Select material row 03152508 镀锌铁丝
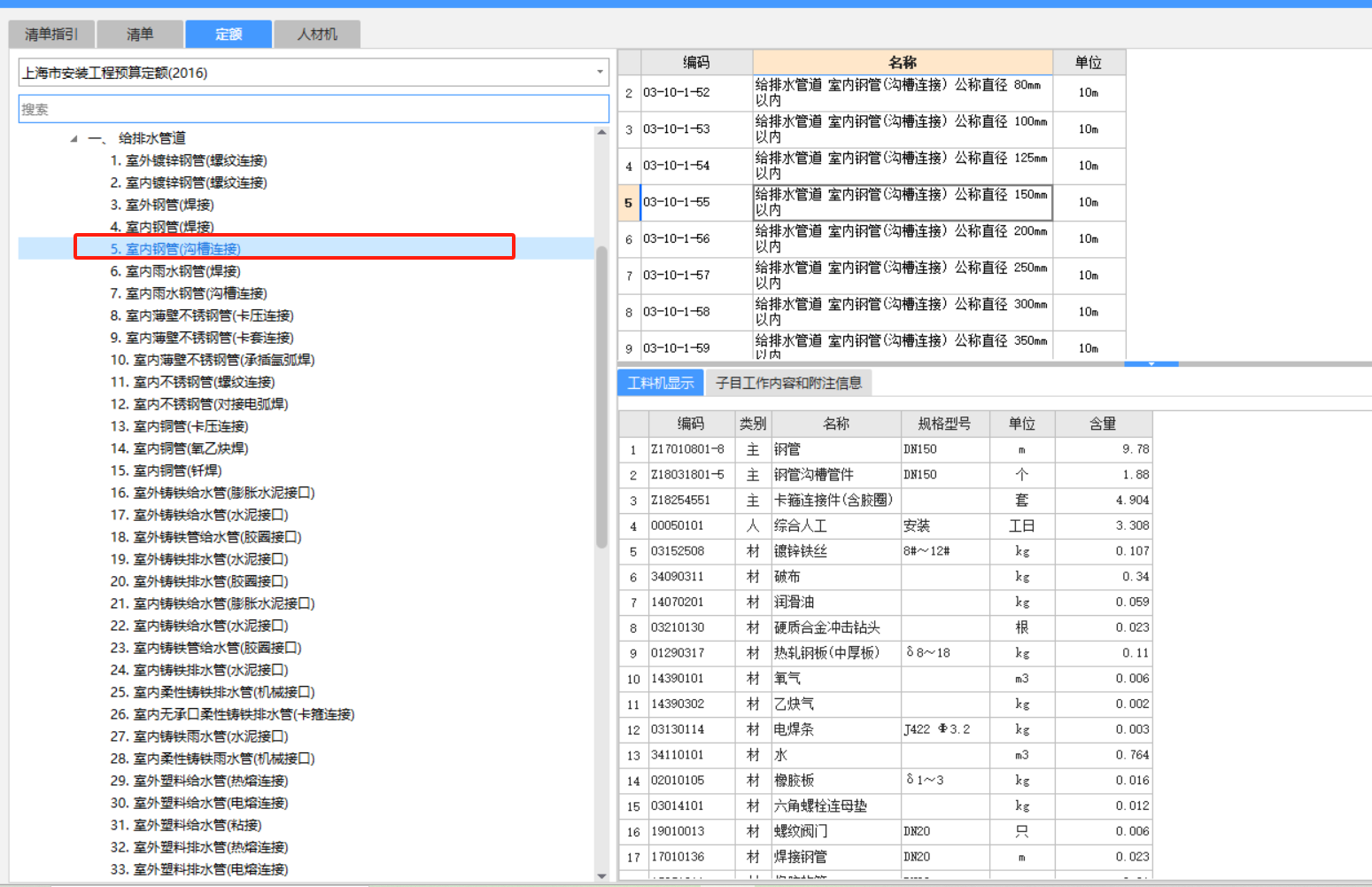The width and height of the screenshot is (1372, 887). pos(885,551)
